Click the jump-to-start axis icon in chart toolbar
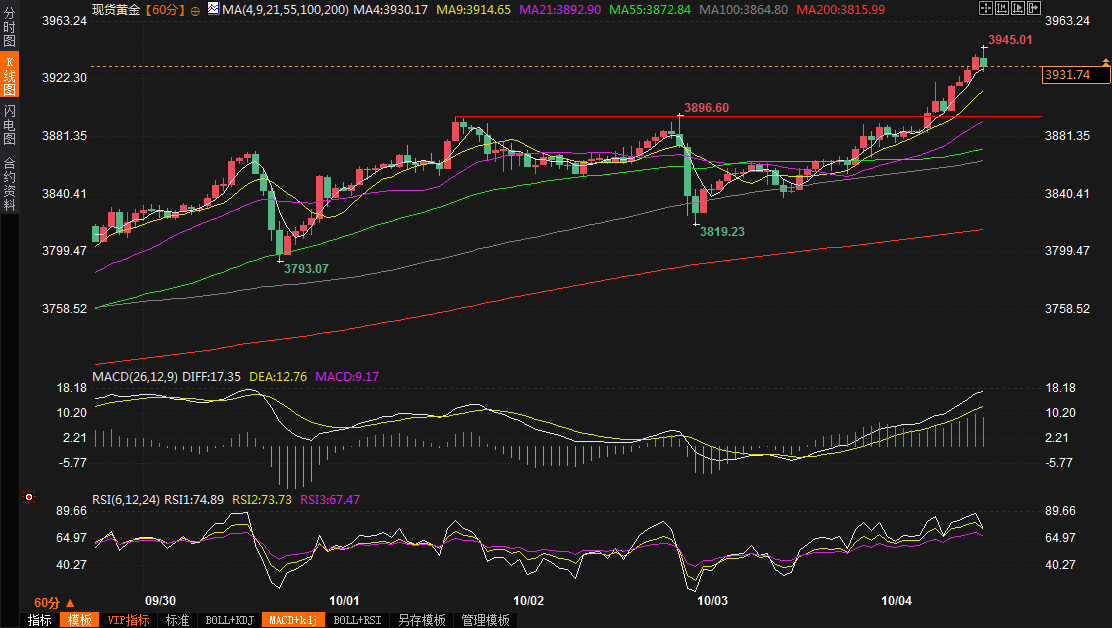Image resolution: width=1112 pixels, height=628 pixels. 1001,9
